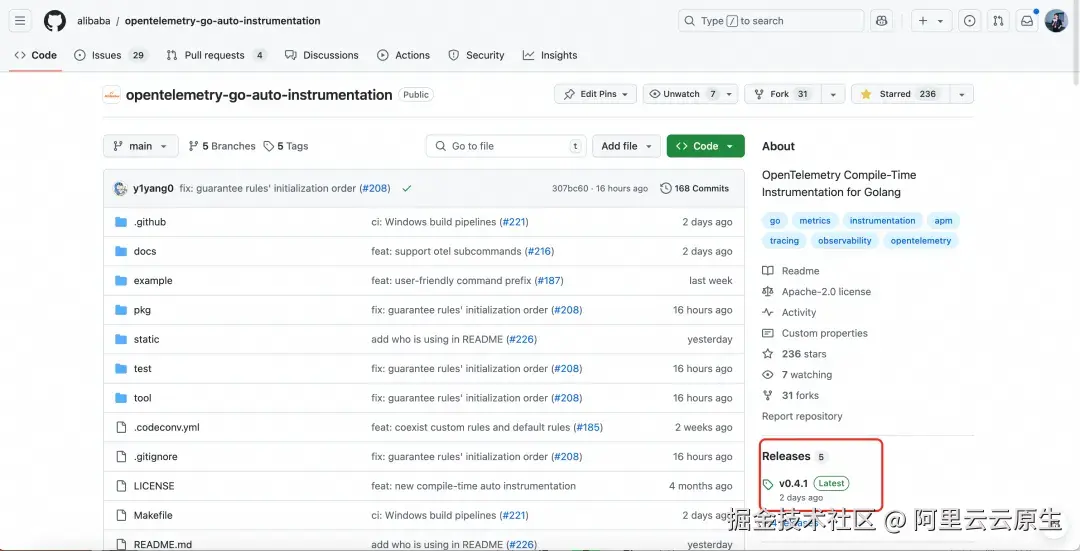Open the Edit Pins dropdown
The image size is (1080, 551).
596,94
